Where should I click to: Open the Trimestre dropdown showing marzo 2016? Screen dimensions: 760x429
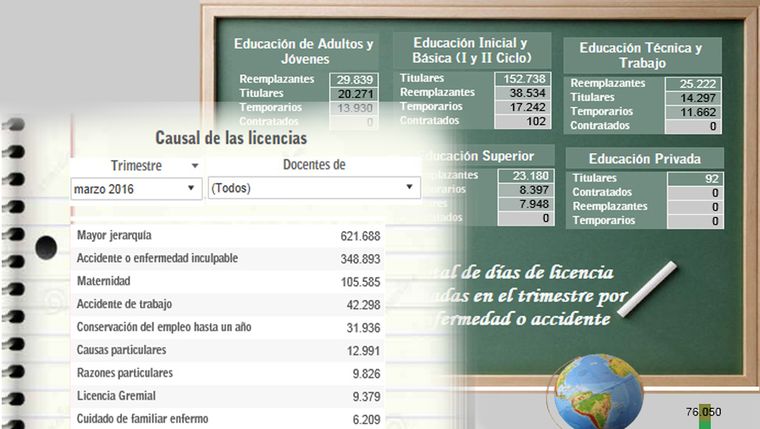point(135,188)
